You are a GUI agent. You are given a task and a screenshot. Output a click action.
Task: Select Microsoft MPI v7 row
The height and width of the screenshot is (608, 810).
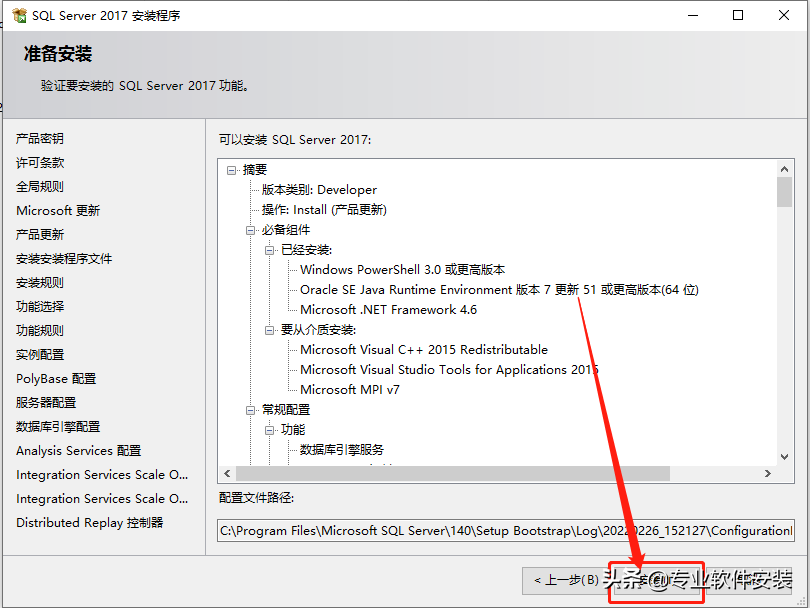(x=350, y=389)
